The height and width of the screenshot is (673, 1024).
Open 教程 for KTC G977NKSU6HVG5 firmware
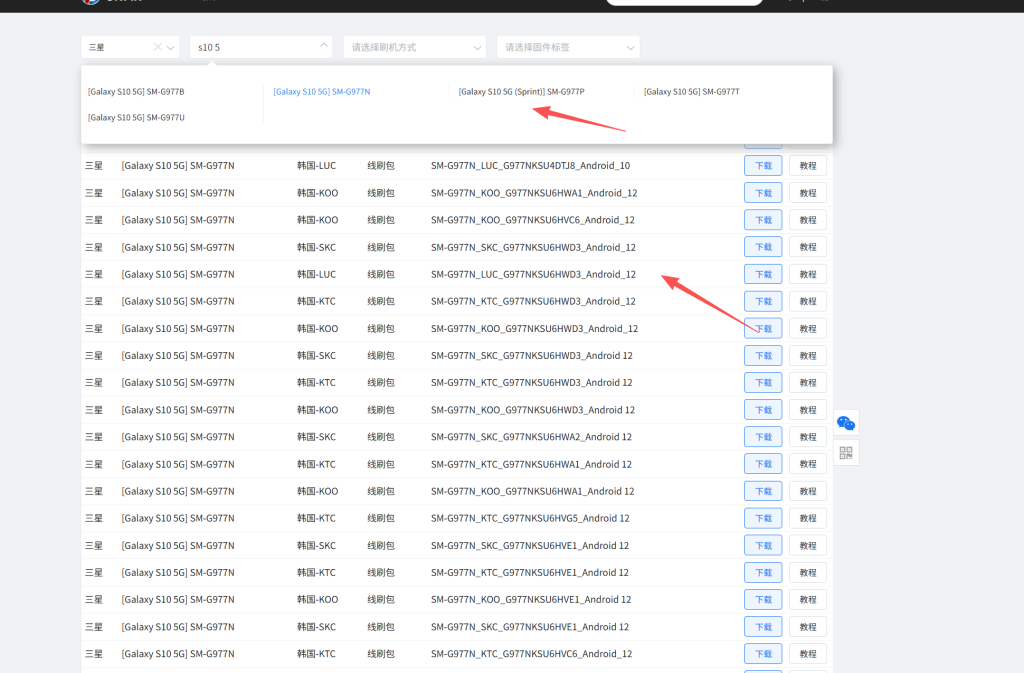click(x=808, y=518)
